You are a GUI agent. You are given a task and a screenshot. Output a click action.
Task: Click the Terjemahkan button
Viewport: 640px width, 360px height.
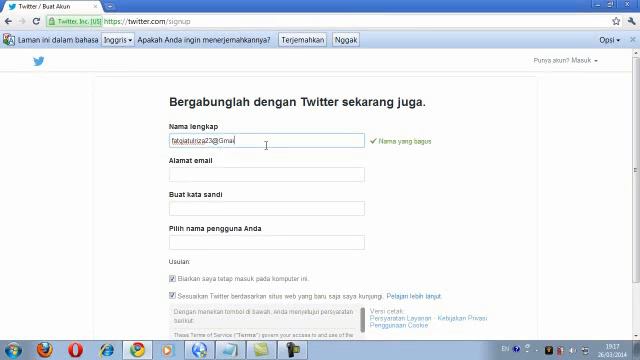(x=302, y=40)
